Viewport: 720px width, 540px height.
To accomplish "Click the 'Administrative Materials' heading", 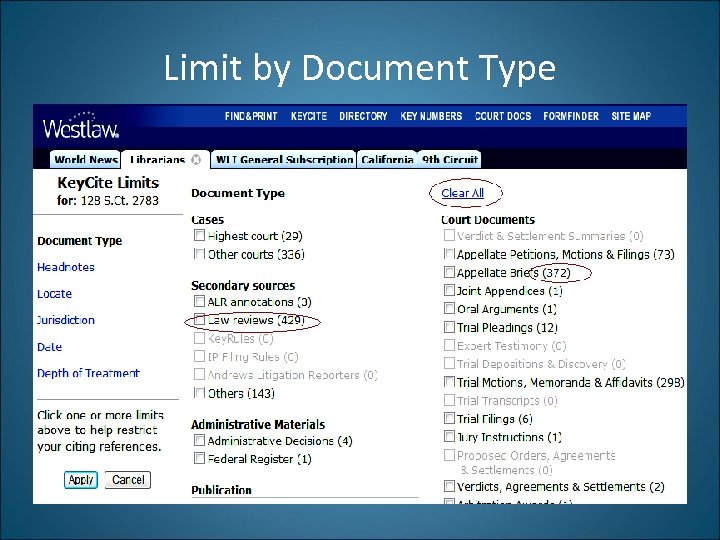I will tap(258, 424).
